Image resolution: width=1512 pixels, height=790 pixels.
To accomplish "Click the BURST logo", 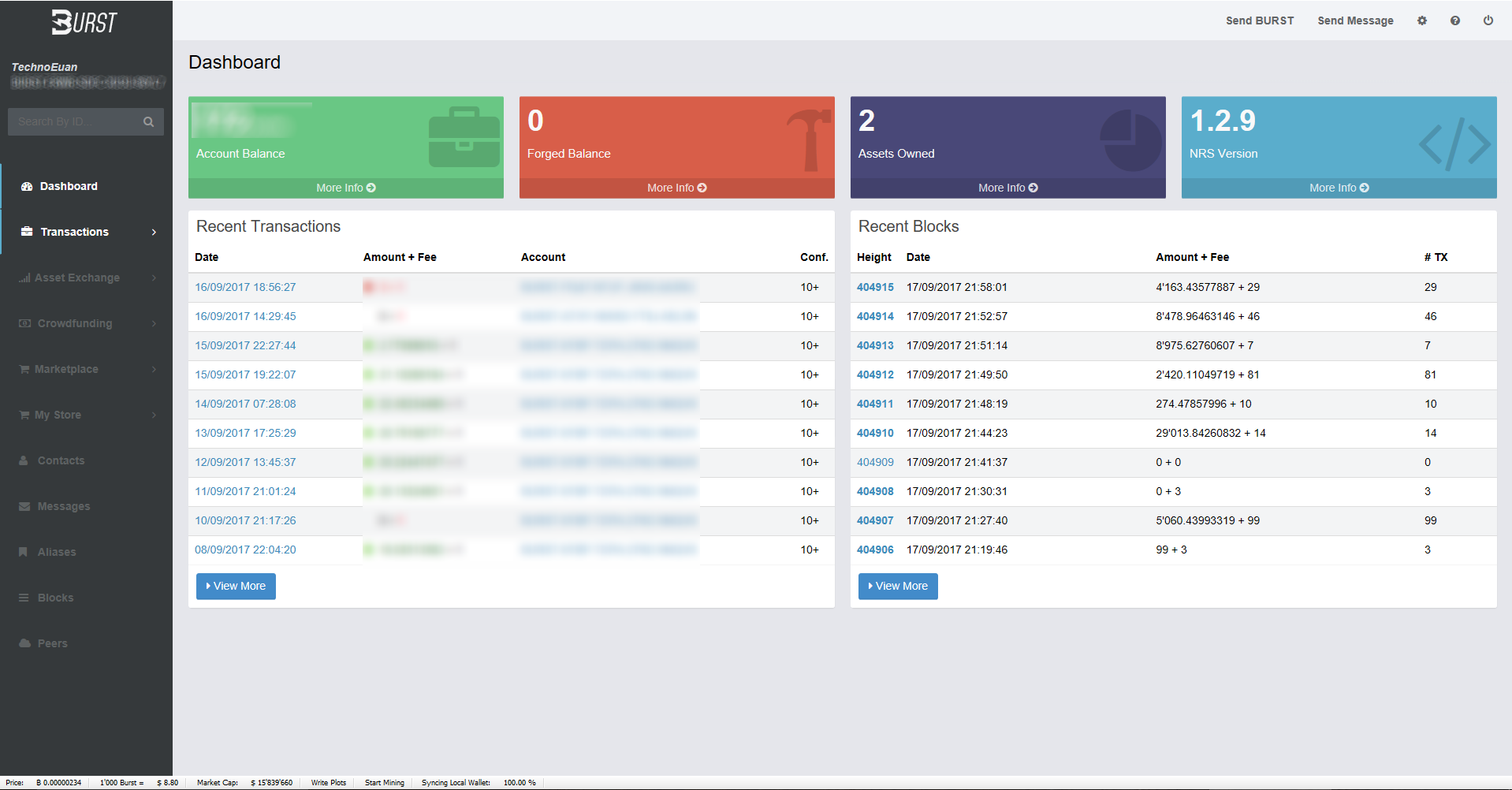I will click(84, 22).
